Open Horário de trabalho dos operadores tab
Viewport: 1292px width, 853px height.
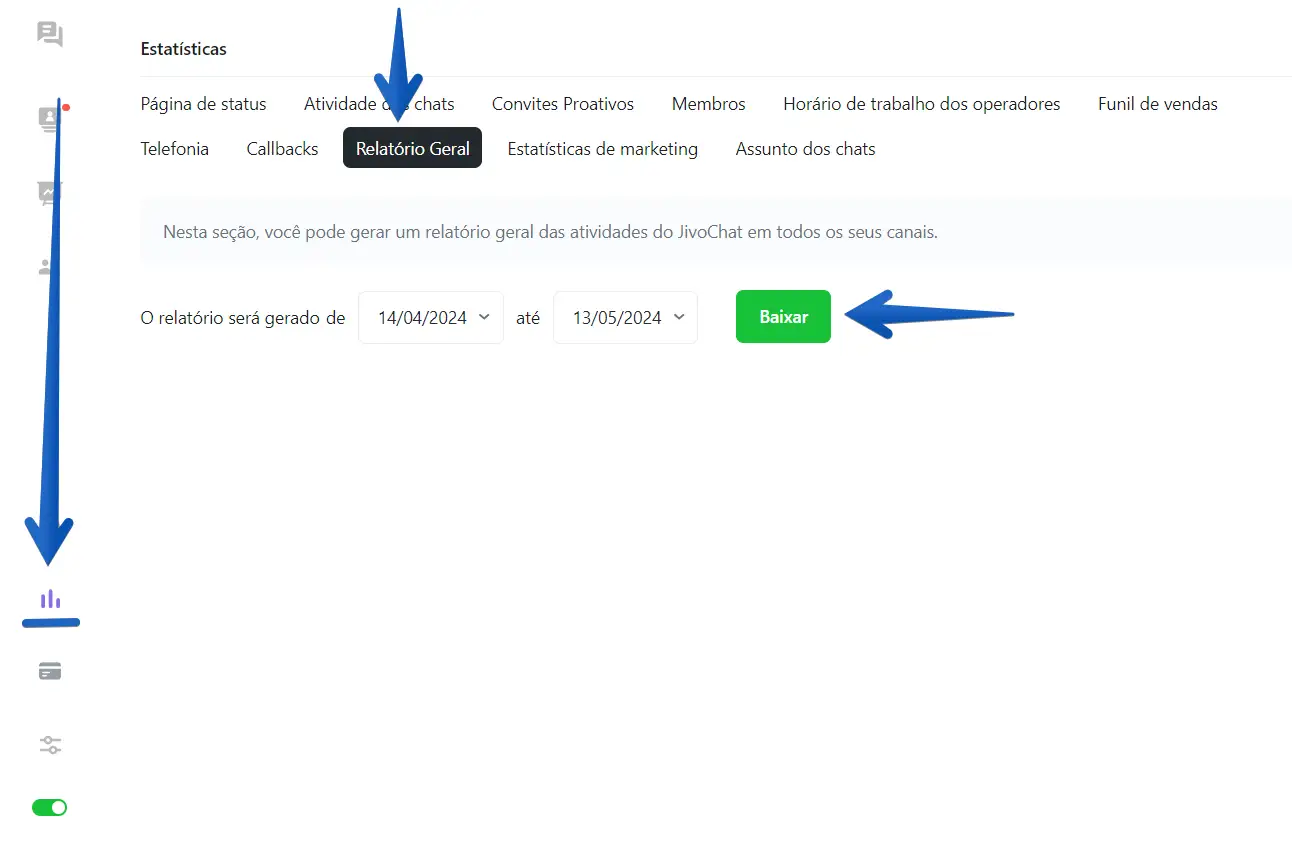pos(921,104)
